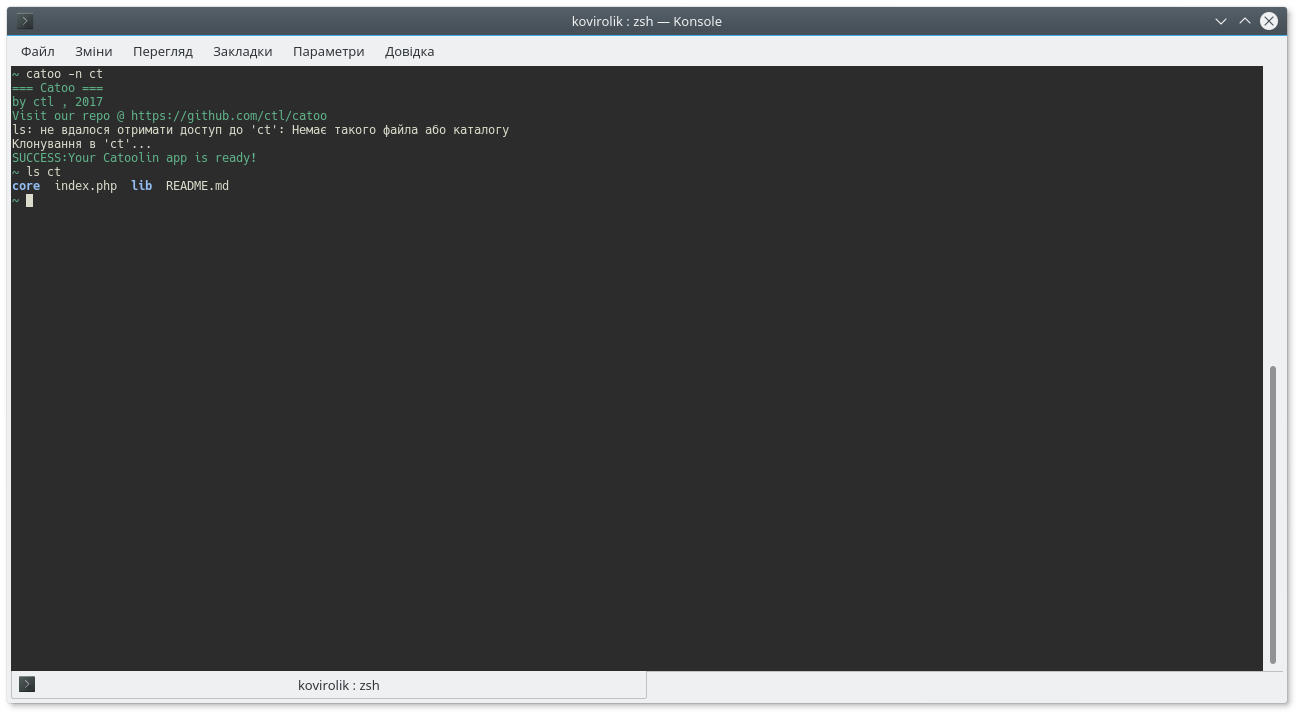This screenshot has width=1300, height=716.
Task: Select the kovirolik : zsh tab
Action: (329, 685)
